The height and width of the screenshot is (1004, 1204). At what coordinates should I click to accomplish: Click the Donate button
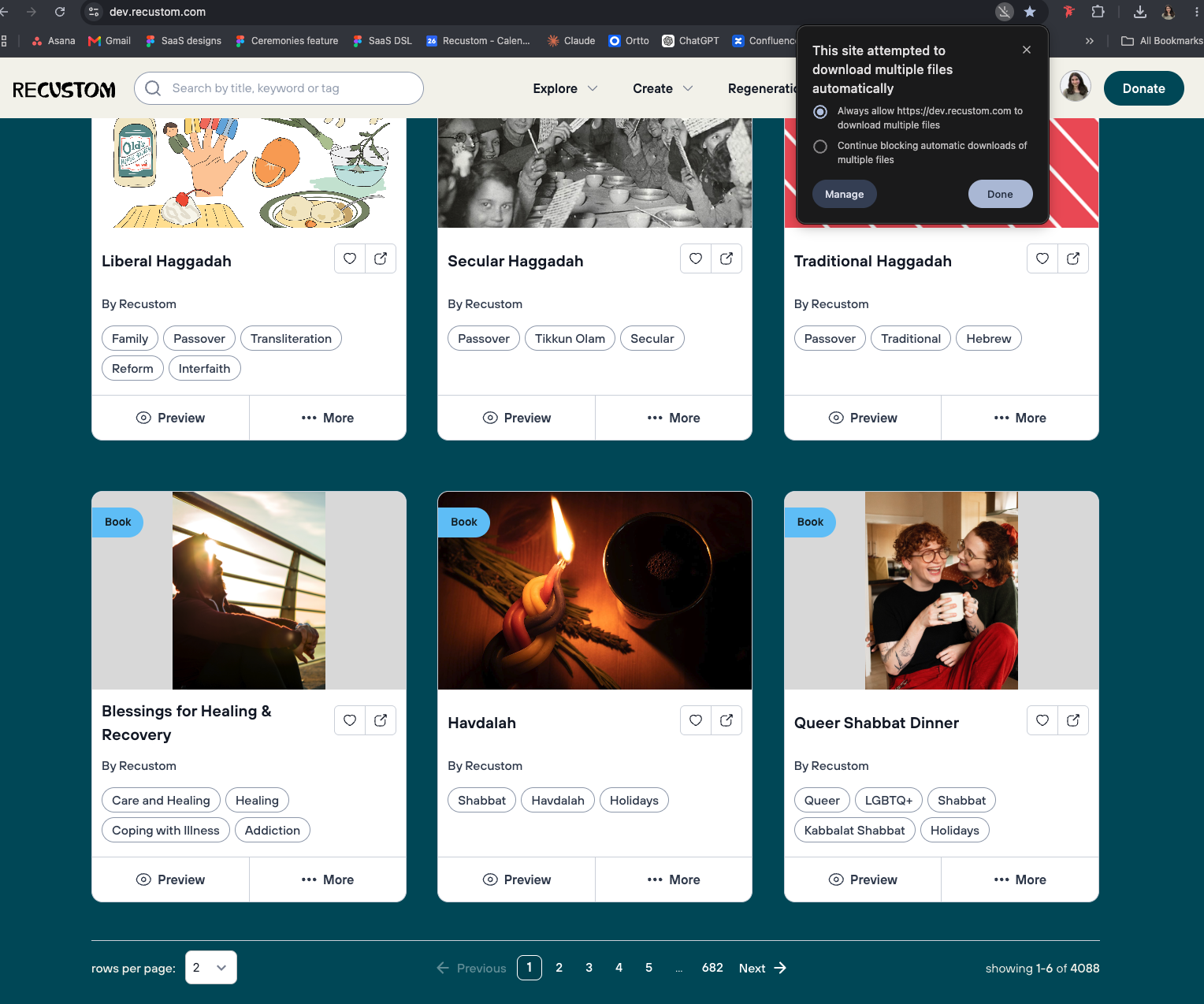(x=1143, y=88)
